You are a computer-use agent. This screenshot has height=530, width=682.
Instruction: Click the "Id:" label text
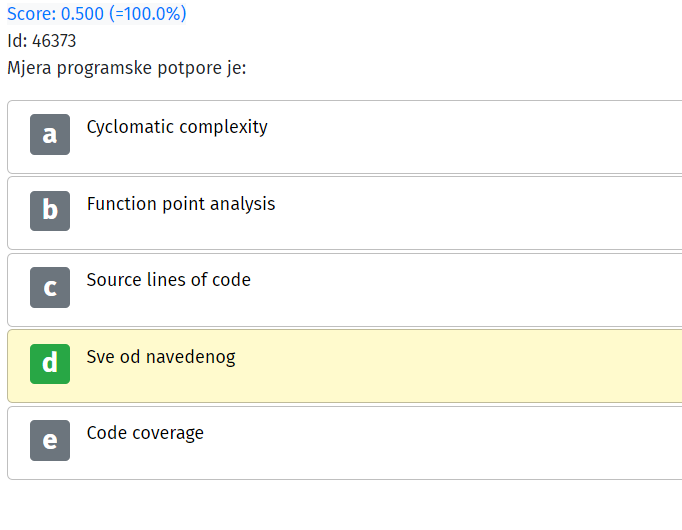click(x=17, y=41)
